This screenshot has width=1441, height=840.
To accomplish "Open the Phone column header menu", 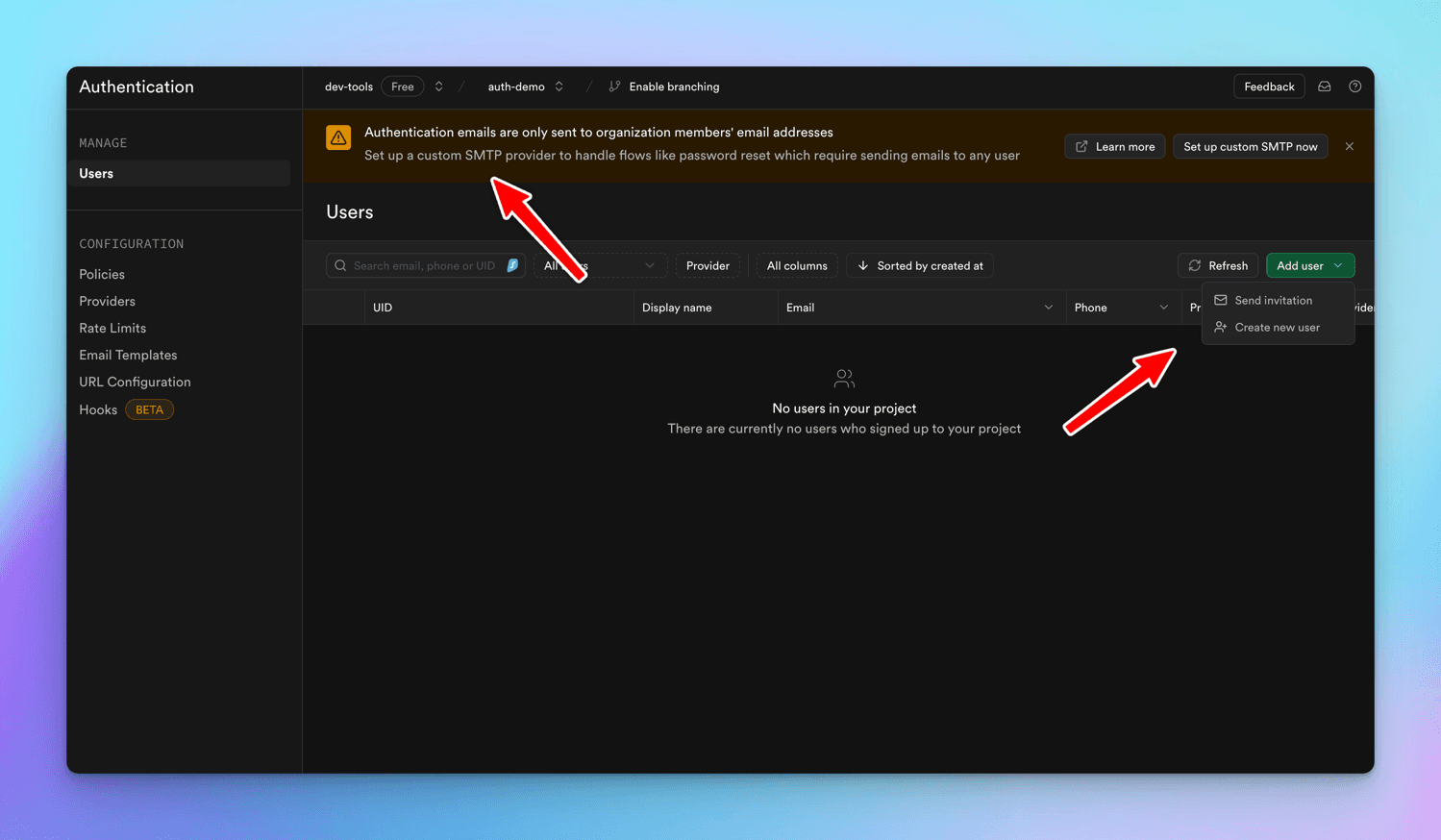I will pyautogui.click(x=1163, y=308).
